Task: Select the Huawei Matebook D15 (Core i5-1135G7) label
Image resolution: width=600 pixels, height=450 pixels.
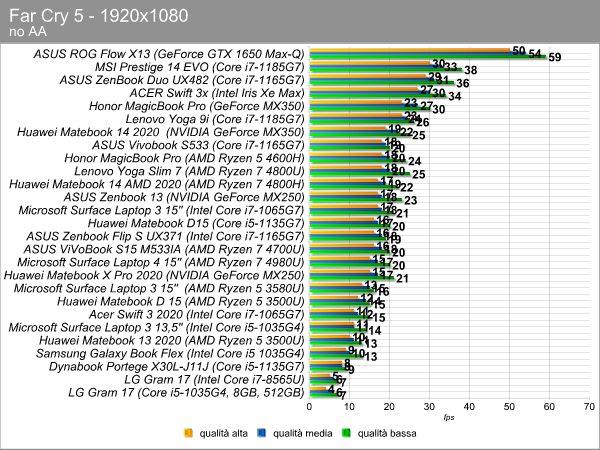Action: [196, 223]
